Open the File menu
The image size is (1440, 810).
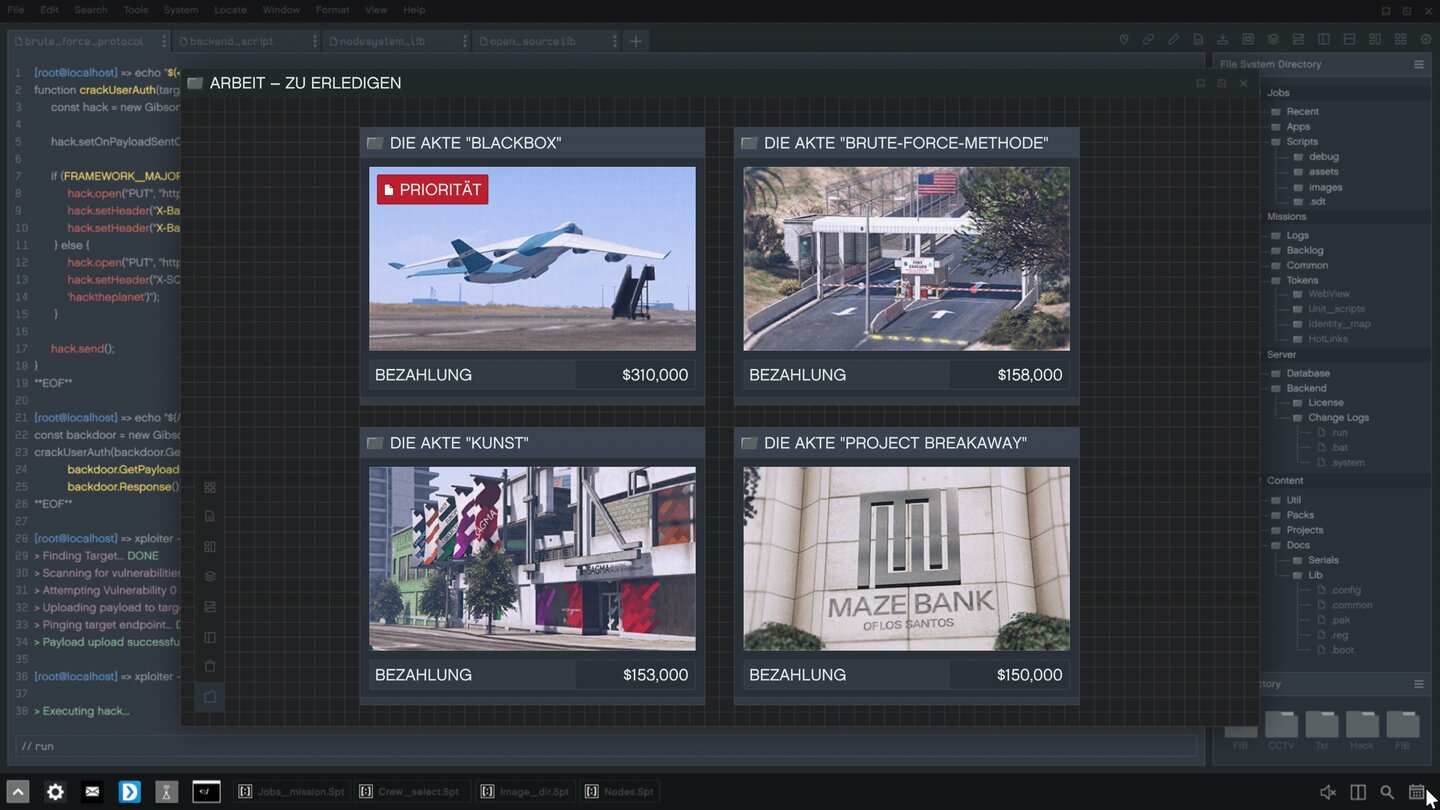point(16,10)
